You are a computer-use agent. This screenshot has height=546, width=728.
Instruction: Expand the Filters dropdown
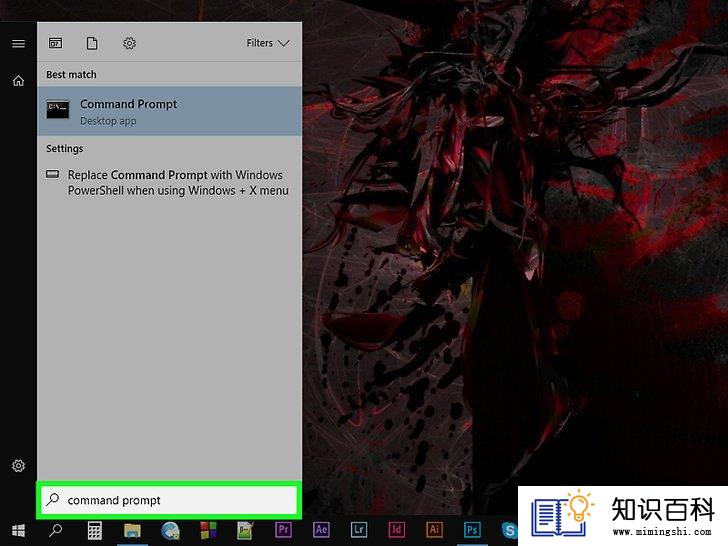tap(268, 43)
